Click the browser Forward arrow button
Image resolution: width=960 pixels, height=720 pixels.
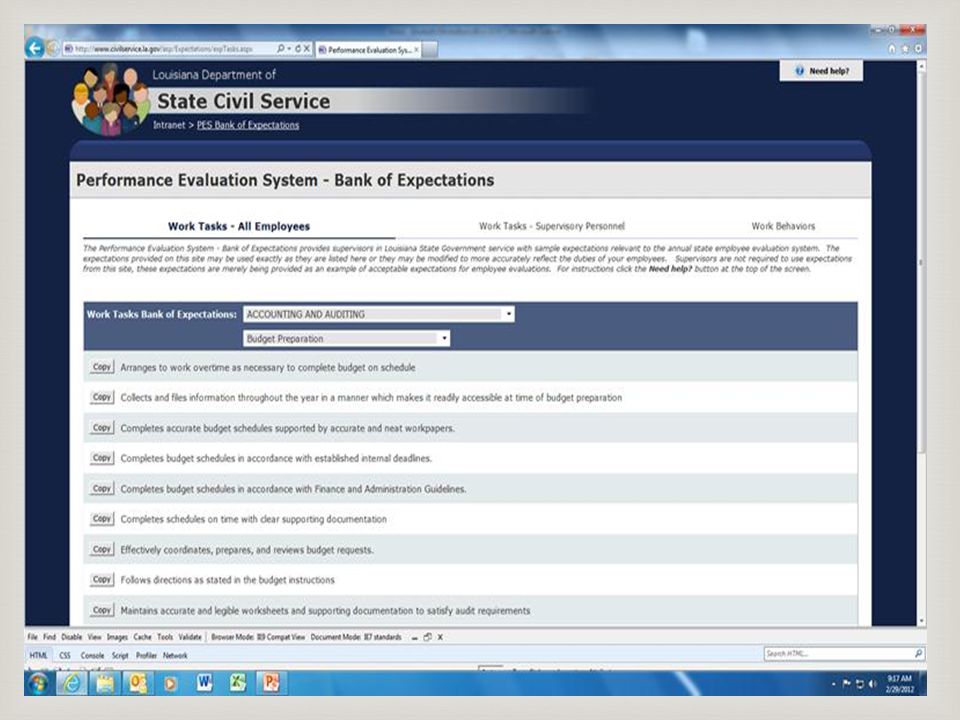click(53, 48)
